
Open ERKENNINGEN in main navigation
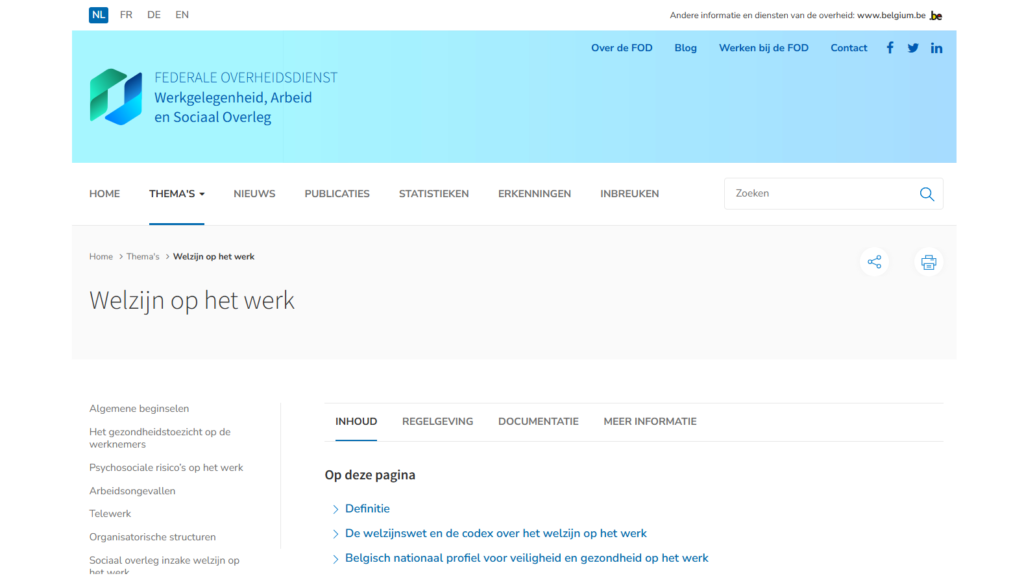(x=534, y=194)
